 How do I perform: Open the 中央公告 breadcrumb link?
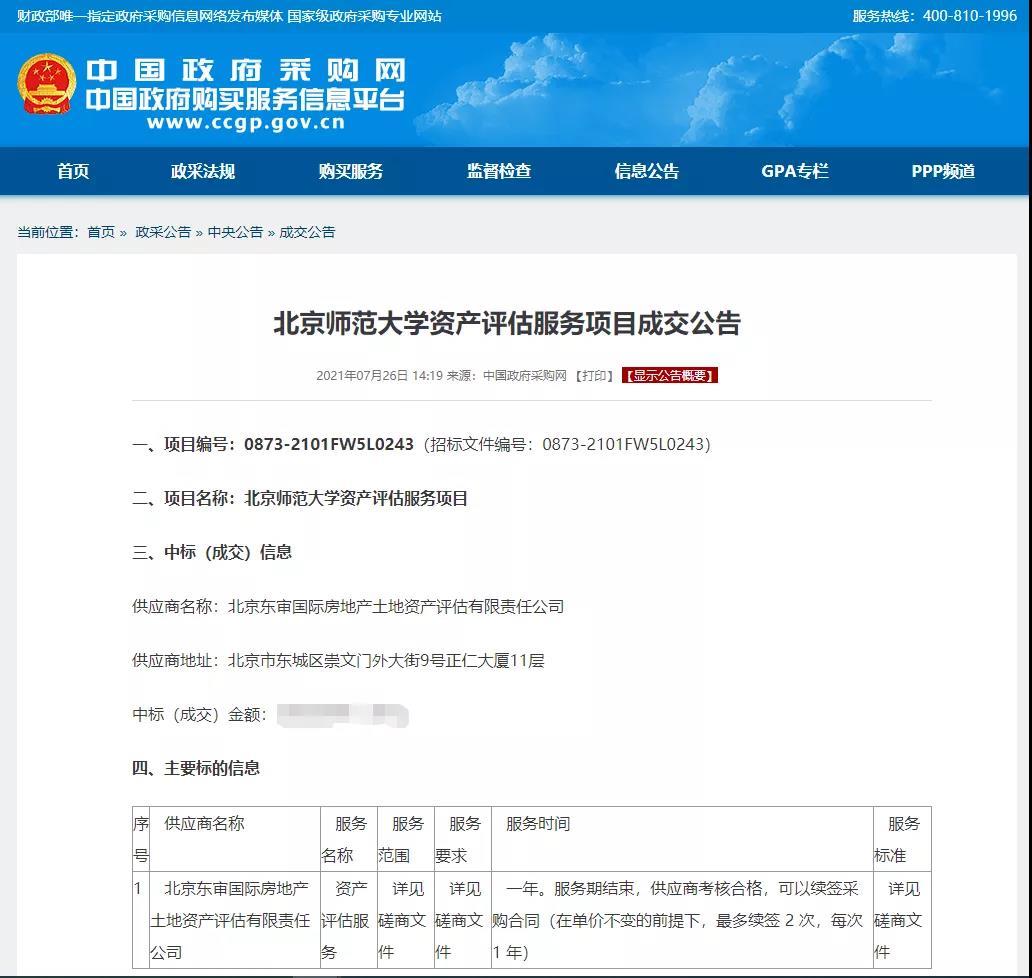pyautogui.click(x=235, y=232)
